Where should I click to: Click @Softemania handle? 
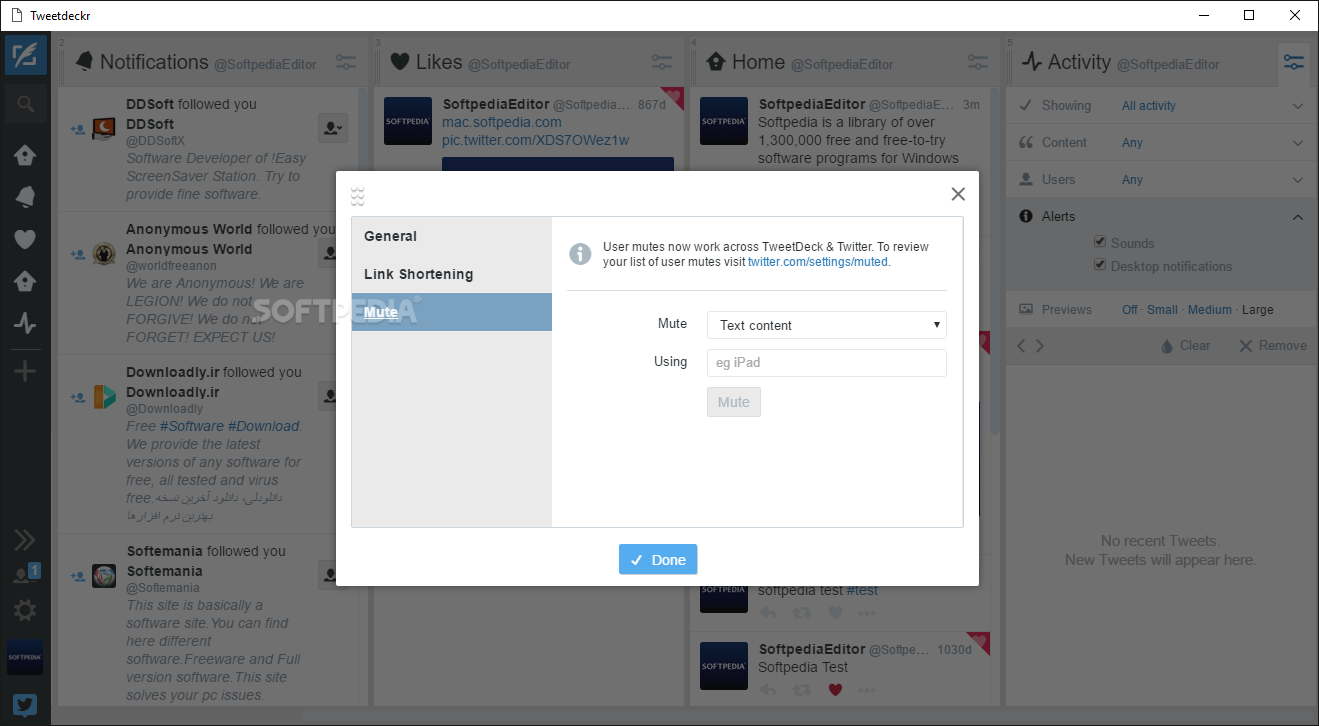(x=163, y=588)
